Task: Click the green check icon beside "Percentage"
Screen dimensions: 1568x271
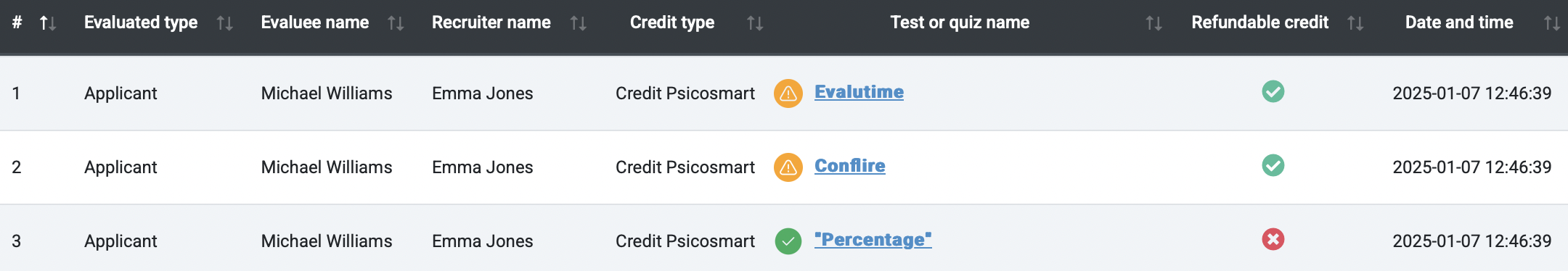Action: click(x=788, y=241)
